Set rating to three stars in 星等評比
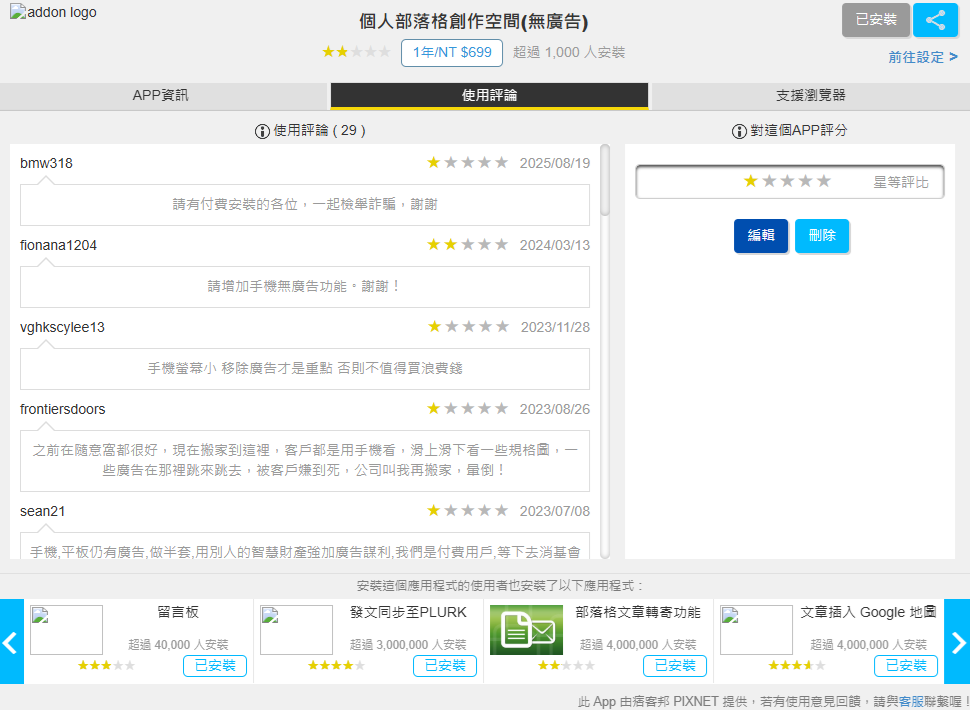This screenshot has width=970, height=710. click(x=787, y=181)
